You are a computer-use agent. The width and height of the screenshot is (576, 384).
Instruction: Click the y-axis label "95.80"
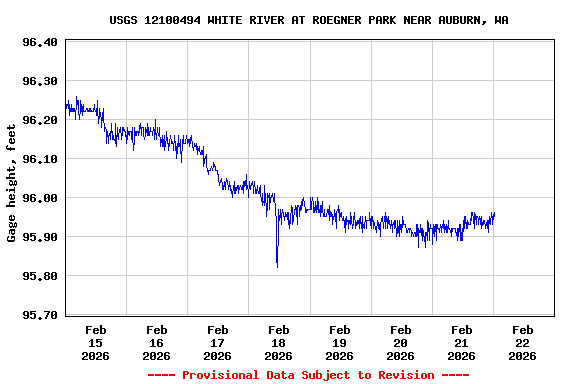click(x=40, y=276)
